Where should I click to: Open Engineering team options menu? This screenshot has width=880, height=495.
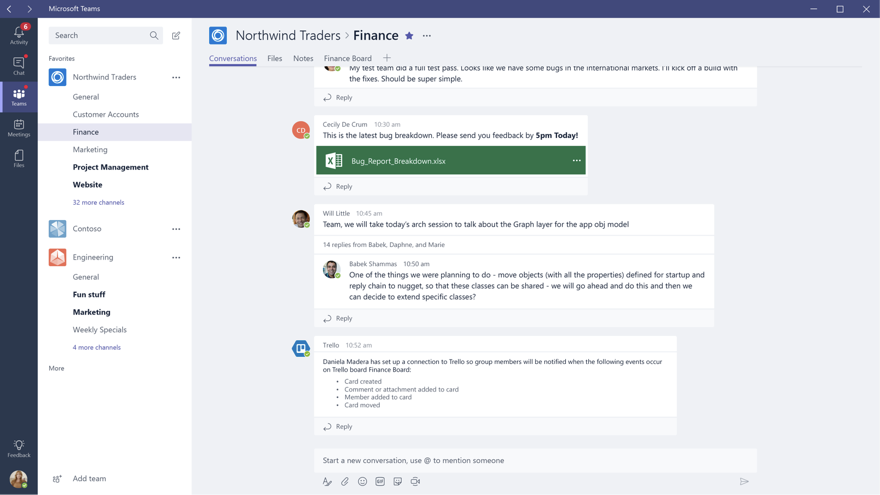click(x=176, y=258)
